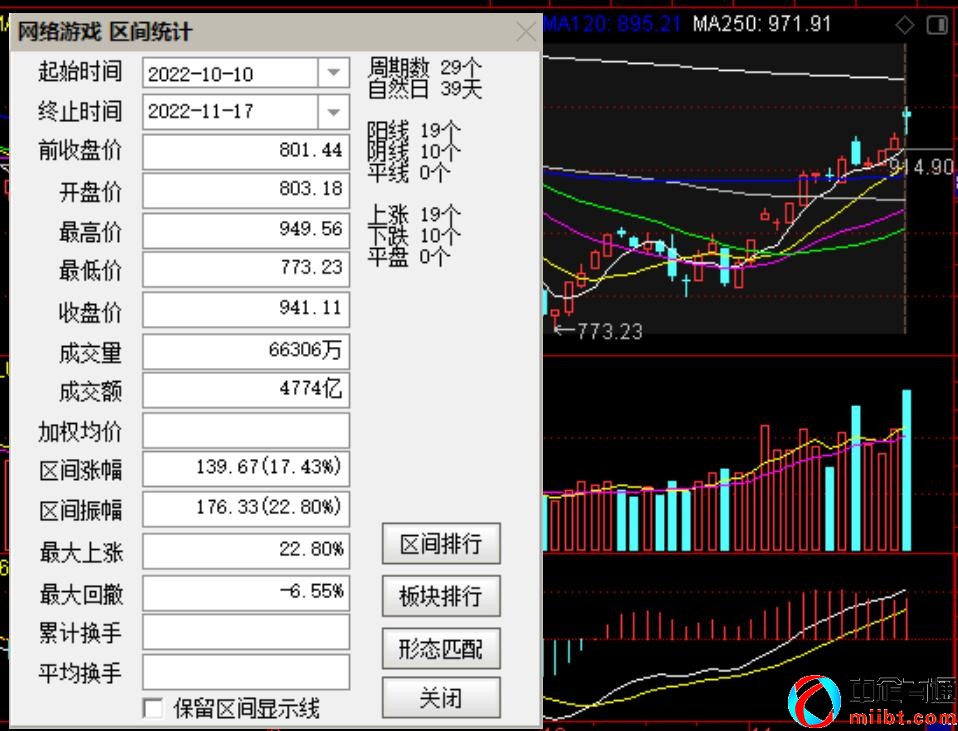Click inside the 平均换手 field

click(x=245, y=672)
